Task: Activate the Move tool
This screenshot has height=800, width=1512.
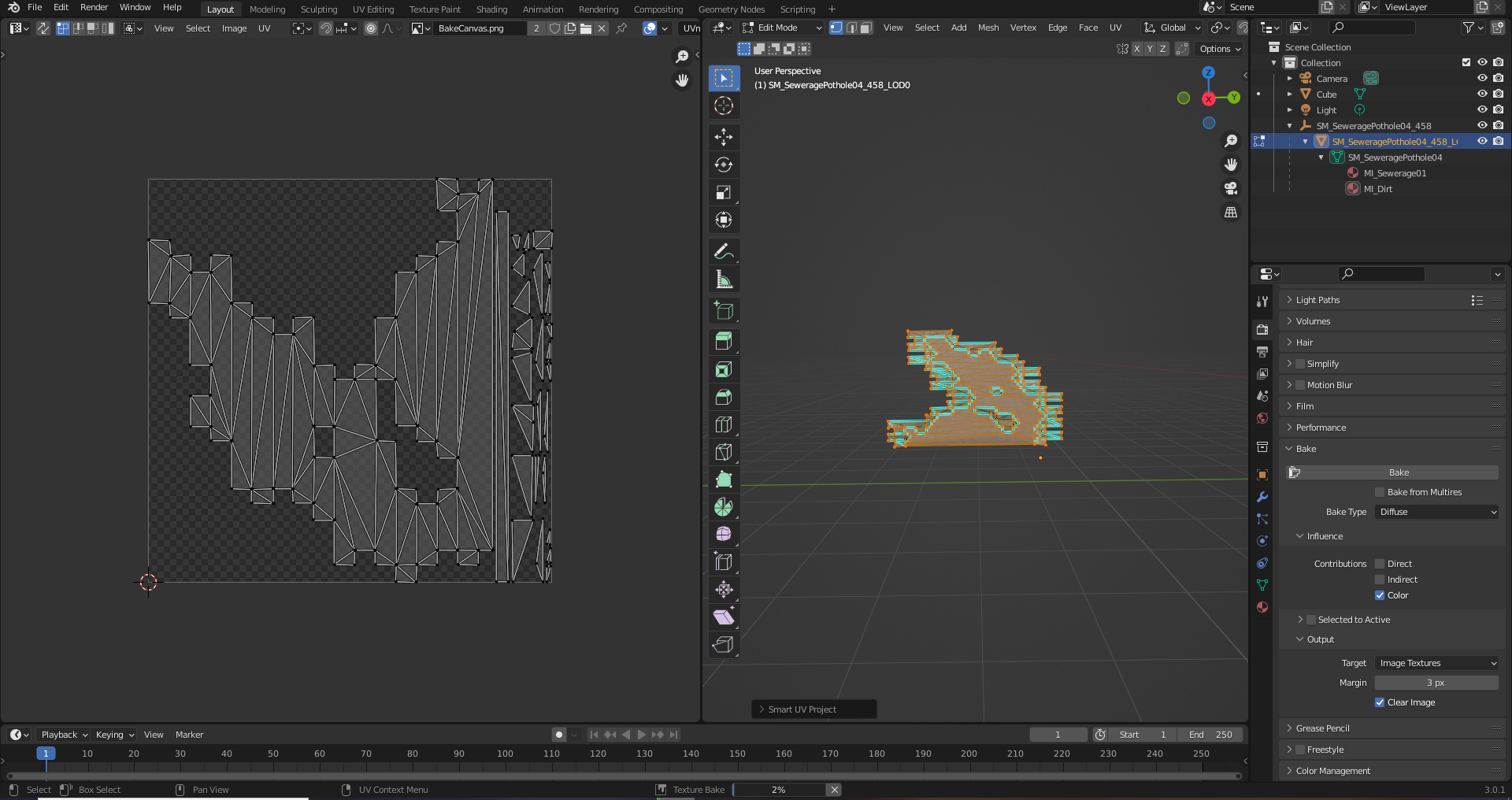Action: 724,137
